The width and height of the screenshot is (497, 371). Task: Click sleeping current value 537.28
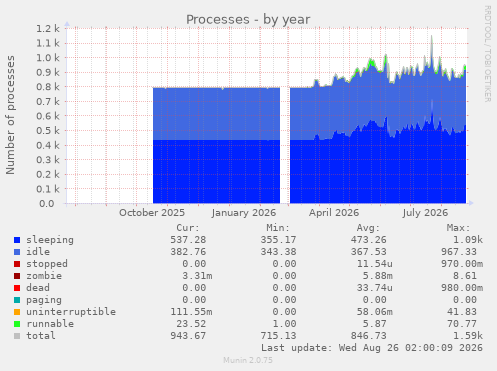[188, 240]
